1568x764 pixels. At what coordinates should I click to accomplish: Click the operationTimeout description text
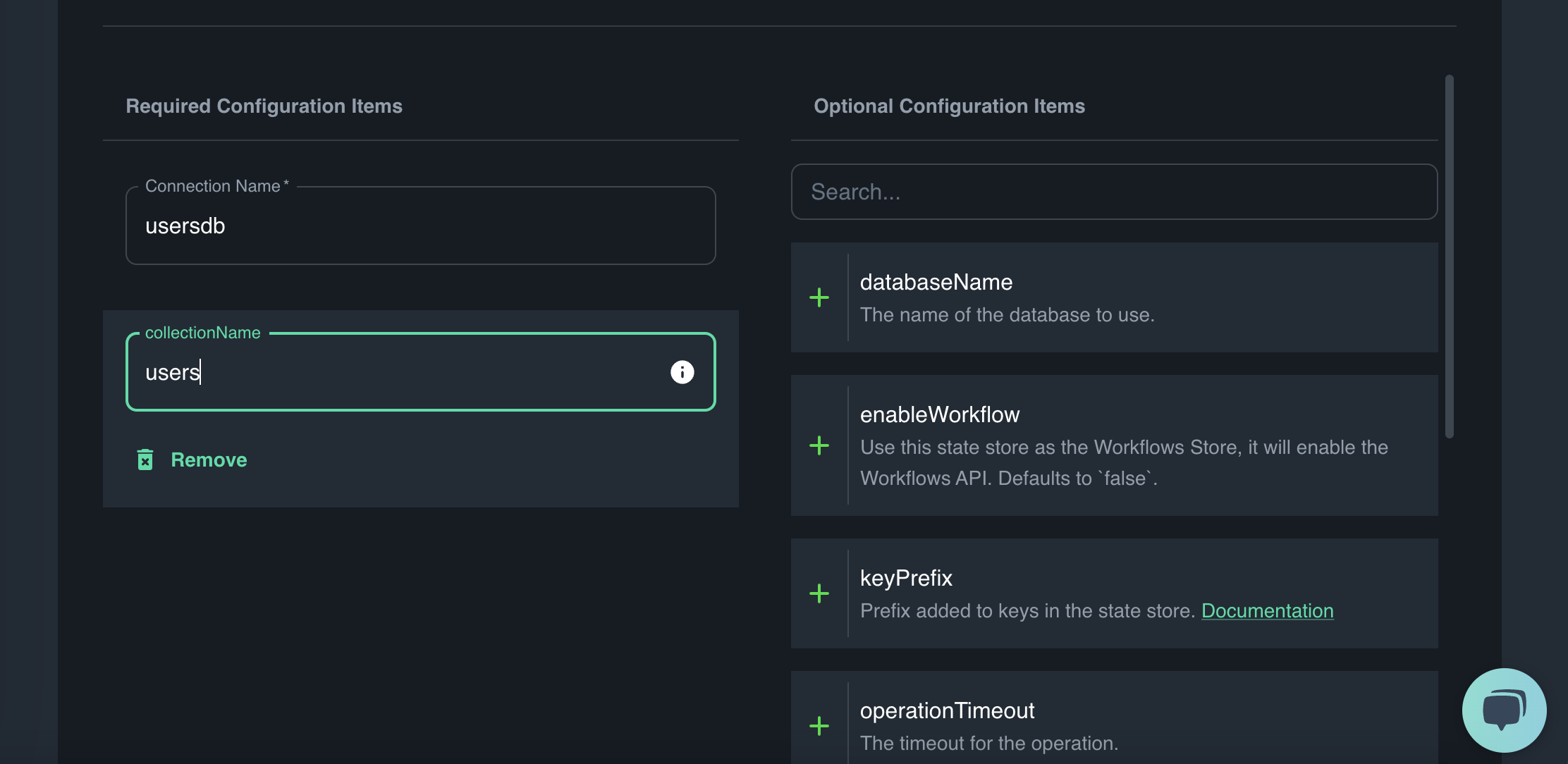[x=988, y=743]
